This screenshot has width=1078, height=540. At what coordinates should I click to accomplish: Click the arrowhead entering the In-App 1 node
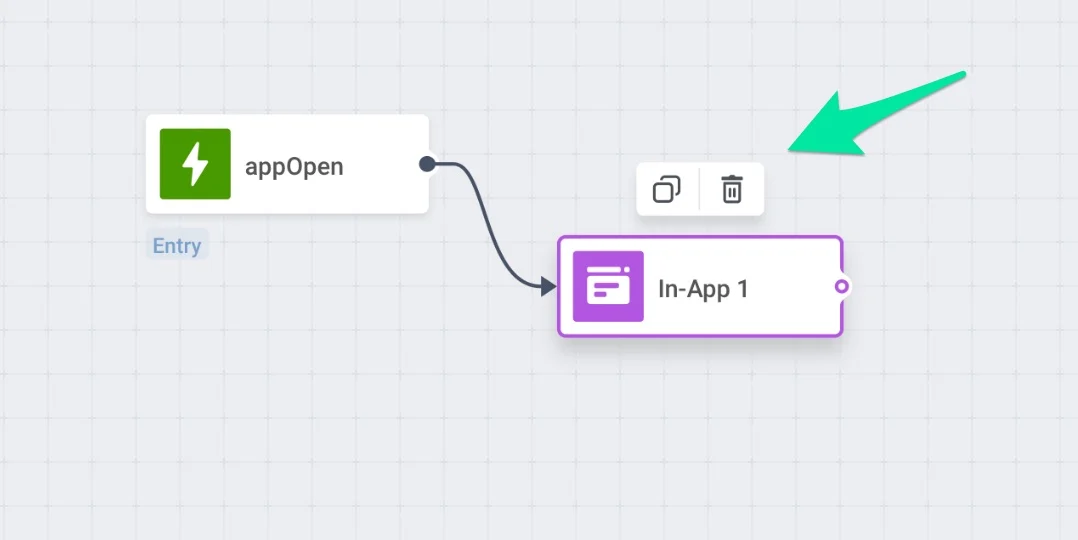(548, 287)
